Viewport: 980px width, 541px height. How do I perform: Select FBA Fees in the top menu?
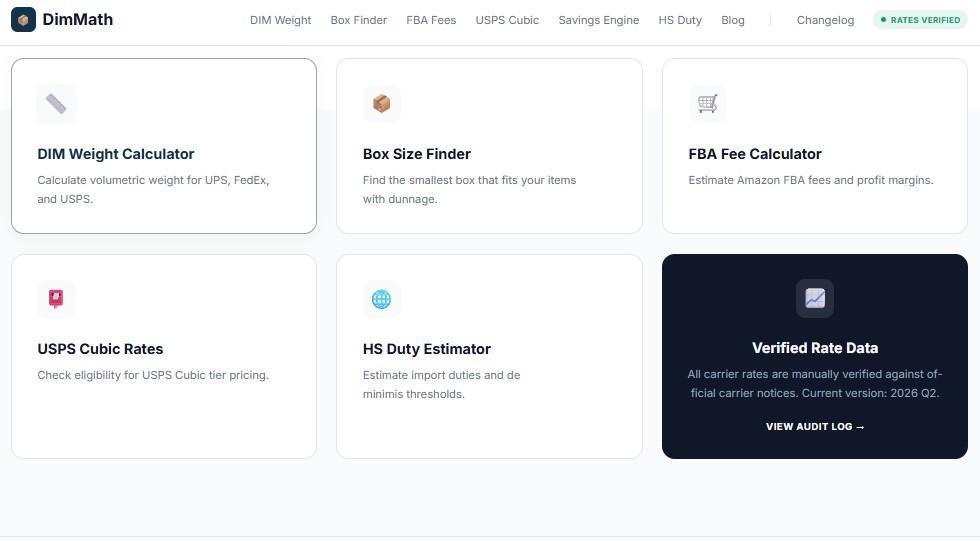[x=431, y=20]
